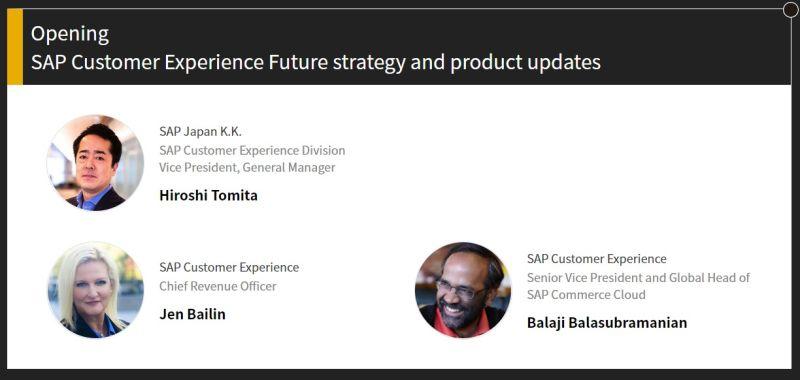Click SAP Customer Experience label above Jen Bailin
Screen dimensions: 800x380
229,267
